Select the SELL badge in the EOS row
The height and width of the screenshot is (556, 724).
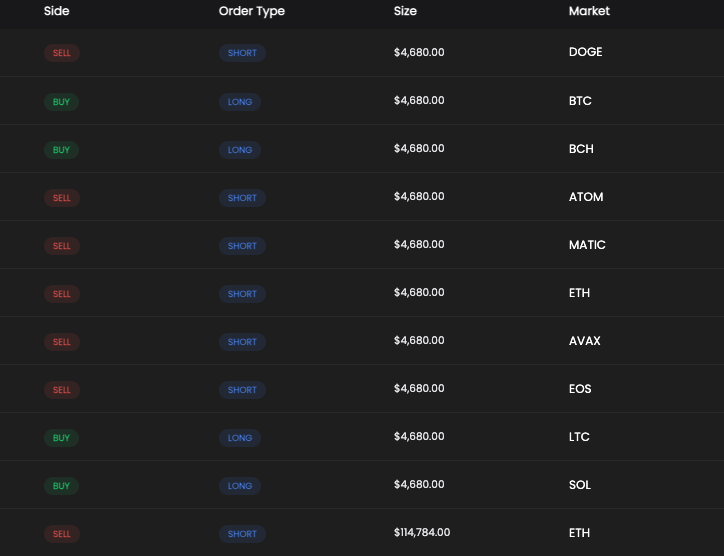(62, 390)
